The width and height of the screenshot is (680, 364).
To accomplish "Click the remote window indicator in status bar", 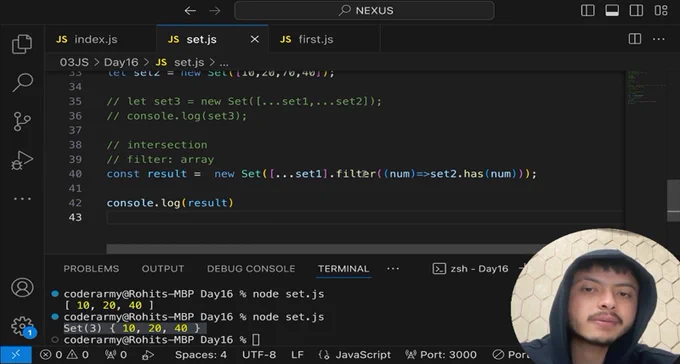I will point(16,355).
